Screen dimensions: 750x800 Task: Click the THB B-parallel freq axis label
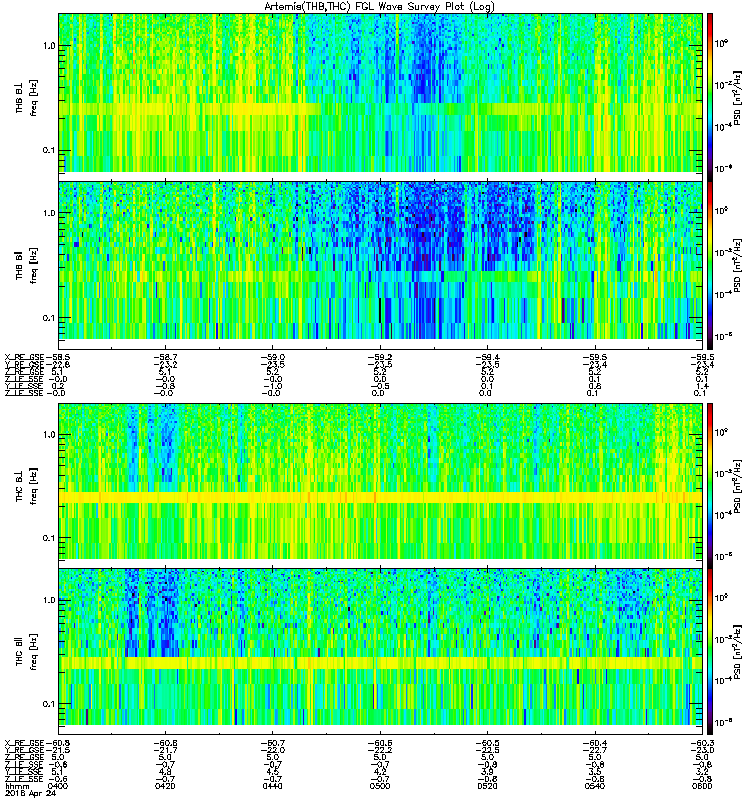click(34, 265)
